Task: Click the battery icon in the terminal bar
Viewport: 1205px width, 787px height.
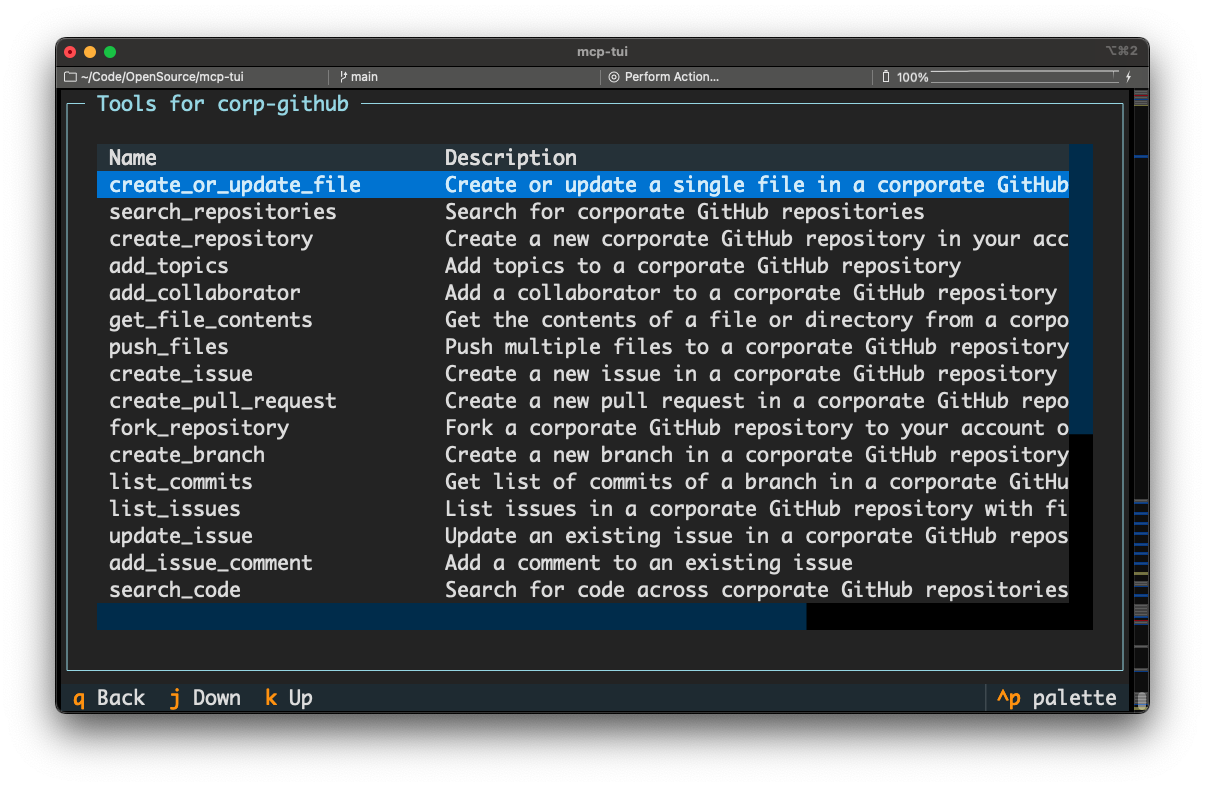Action: [x=884, y=76]
